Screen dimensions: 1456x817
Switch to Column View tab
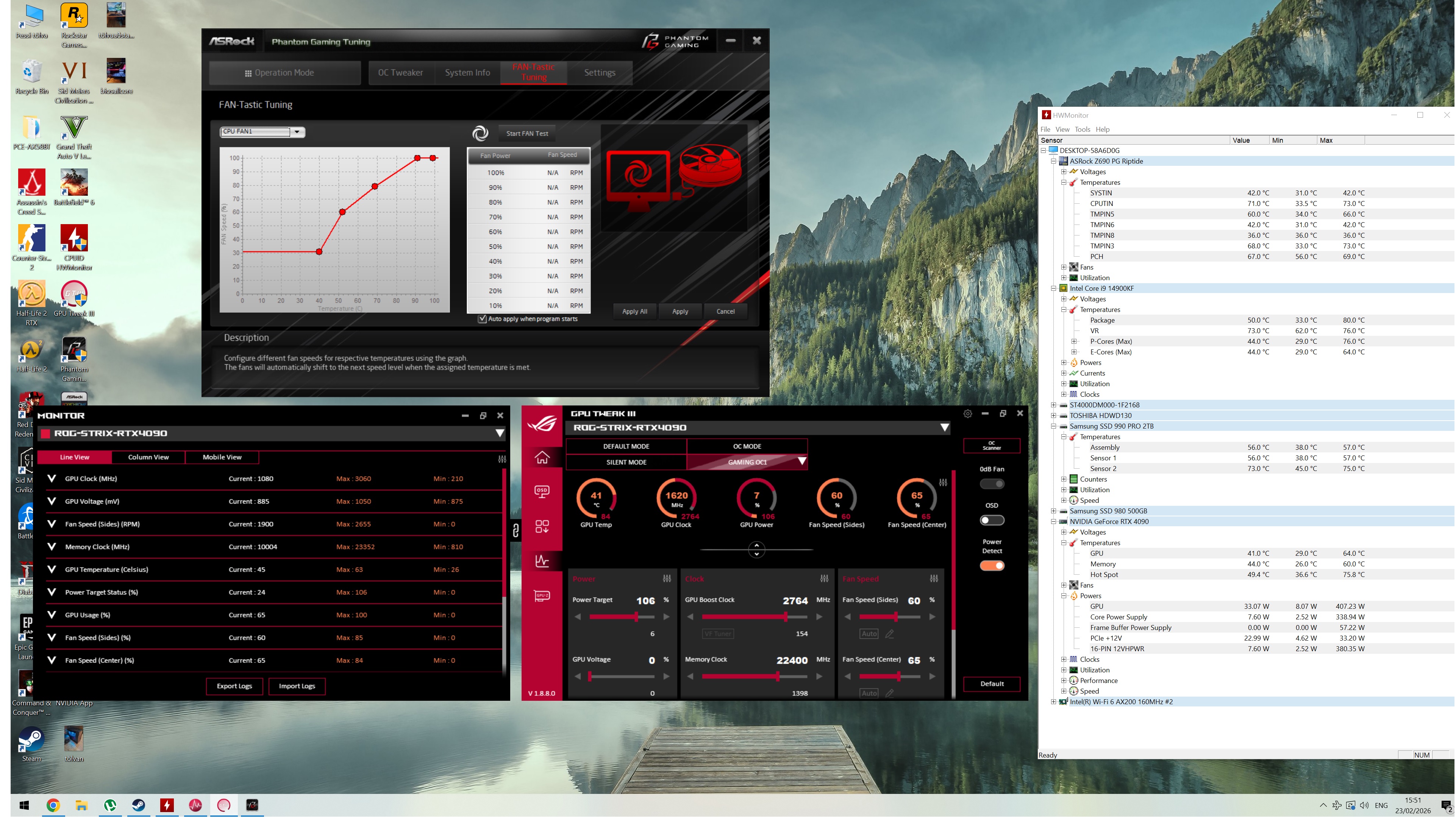148,457
